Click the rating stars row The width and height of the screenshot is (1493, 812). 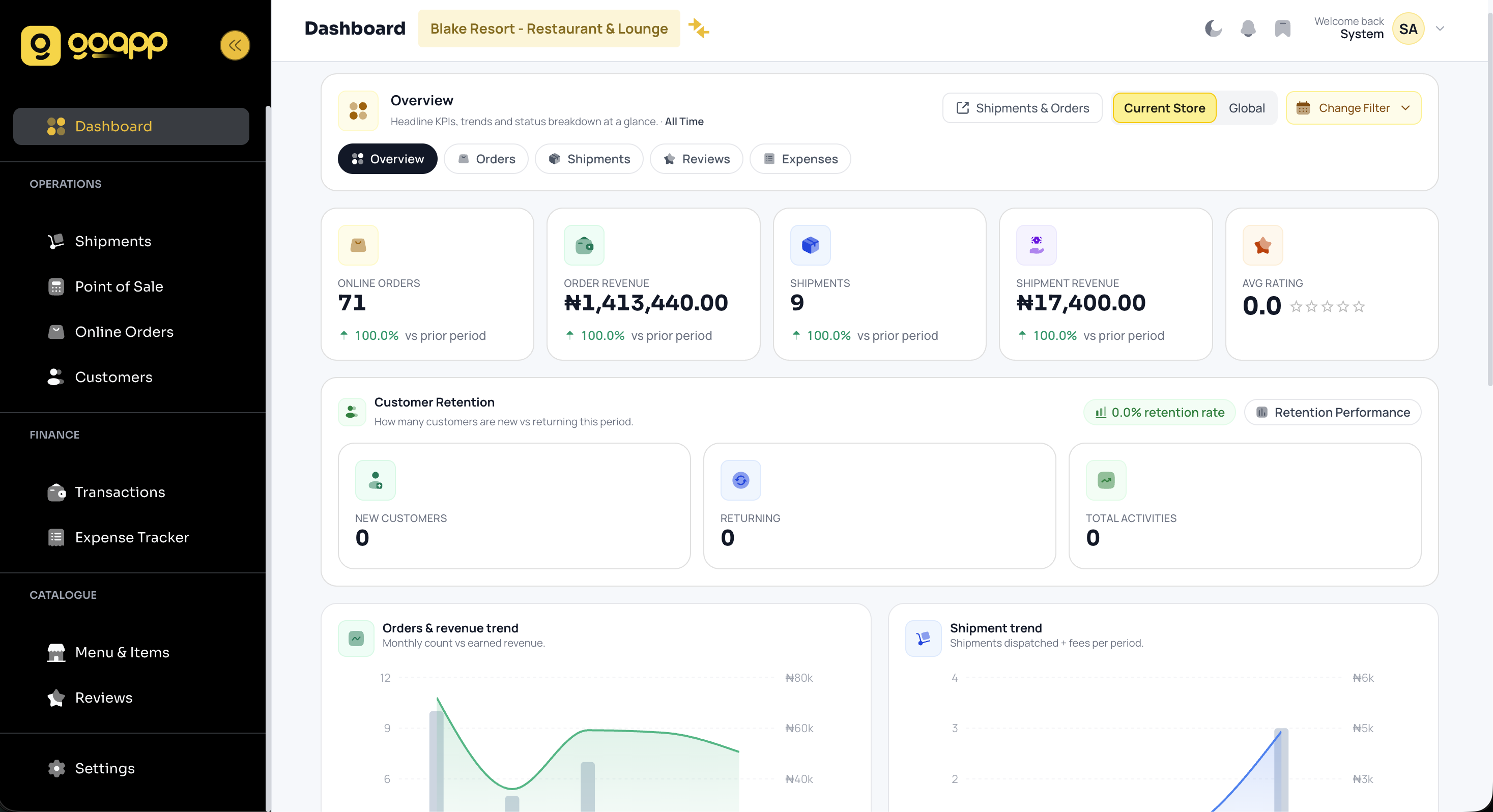point(1327,306)
